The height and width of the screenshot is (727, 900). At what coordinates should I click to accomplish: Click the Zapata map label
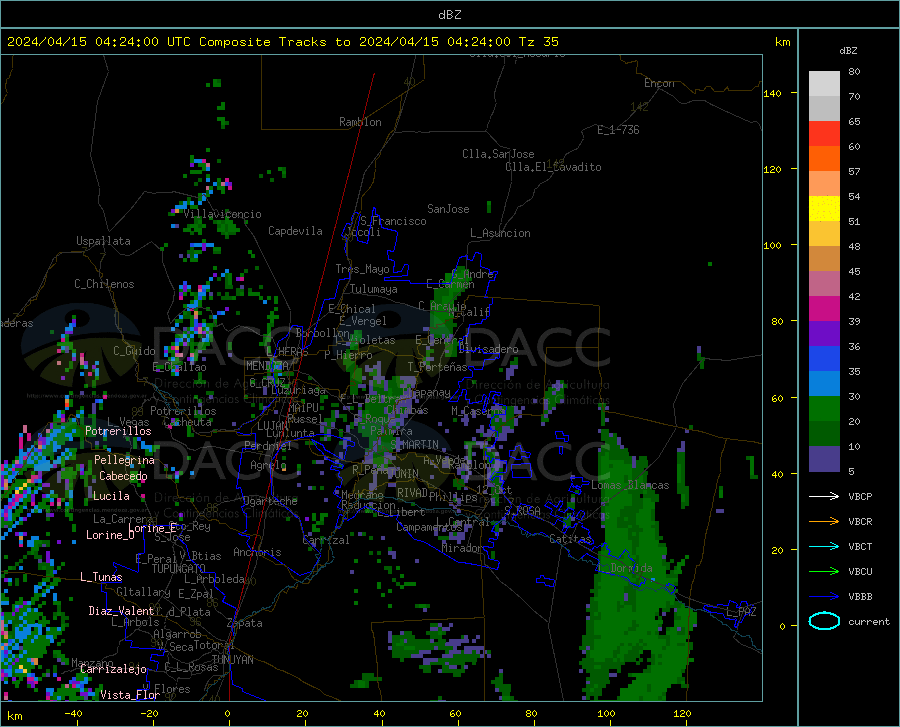tap(245, 623)
